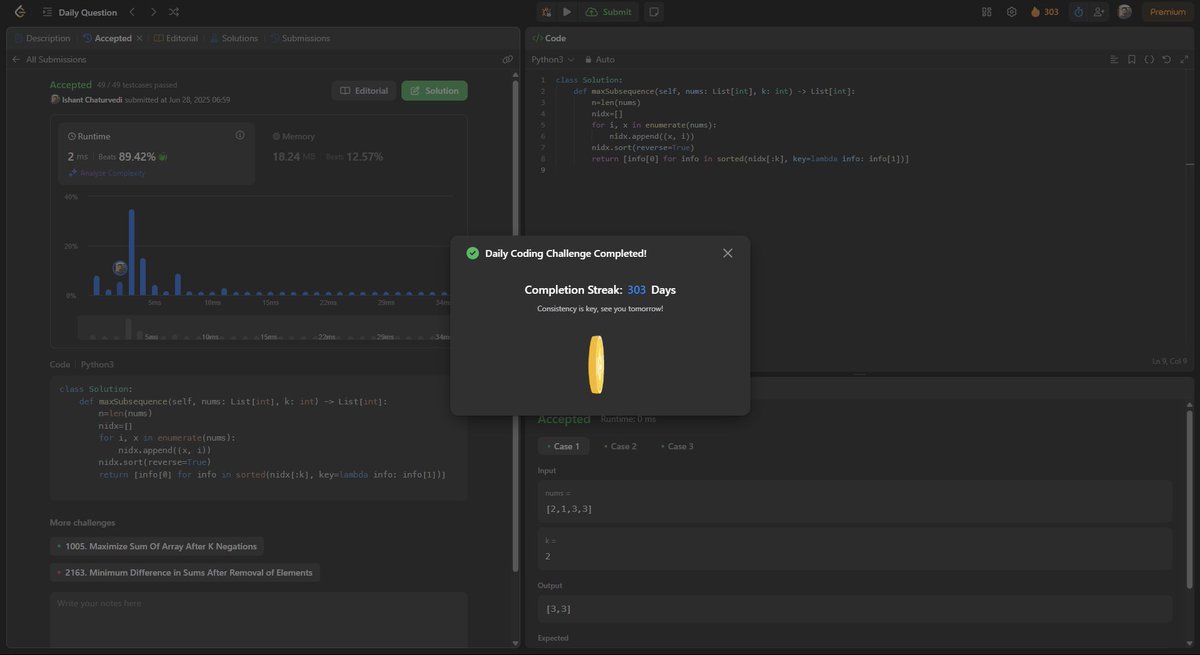The width and height of the screenshot is (1200, 655).
Task: Select the Accepted tab
Action: [107, 38]
